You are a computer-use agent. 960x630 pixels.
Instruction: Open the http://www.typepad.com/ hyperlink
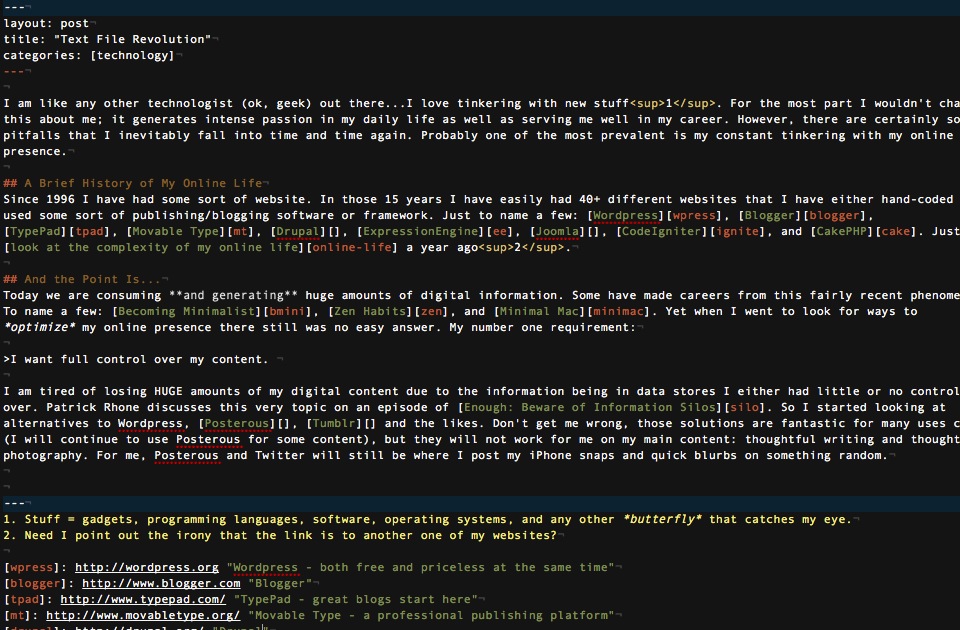[x=146, y=599]
